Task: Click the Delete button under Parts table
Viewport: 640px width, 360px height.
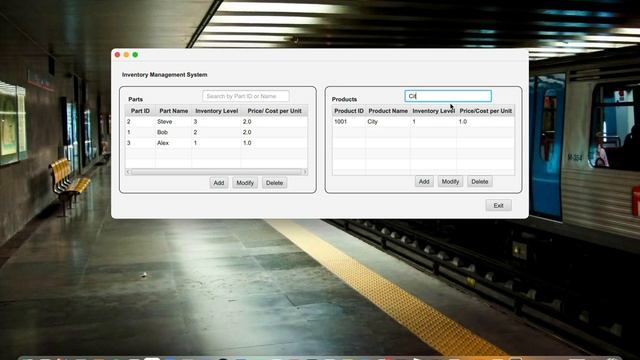Action: pyautogui.click(x=274, y=183)
